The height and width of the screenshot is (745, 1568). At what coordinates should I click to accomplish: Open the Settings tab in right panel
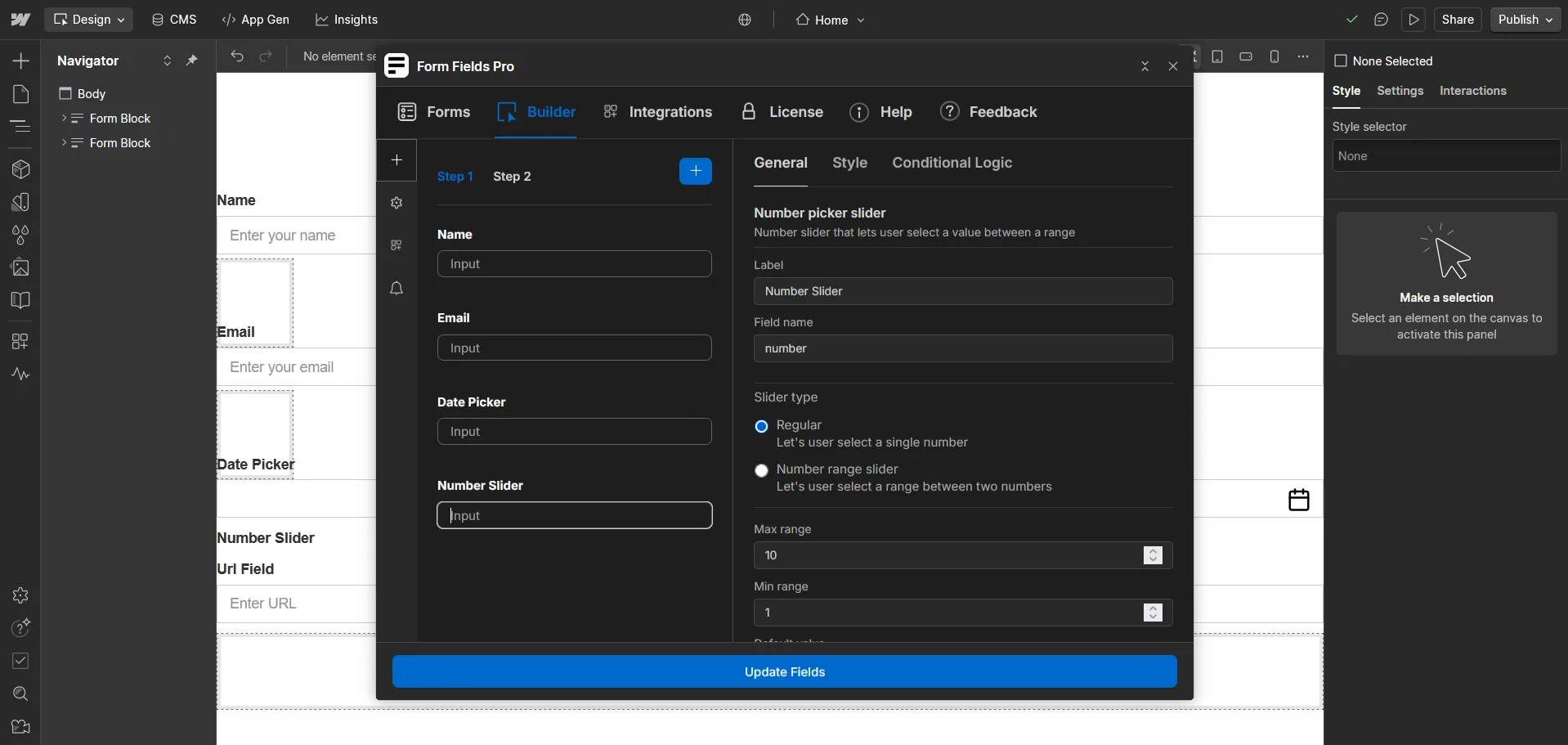tap(1400, 91)
